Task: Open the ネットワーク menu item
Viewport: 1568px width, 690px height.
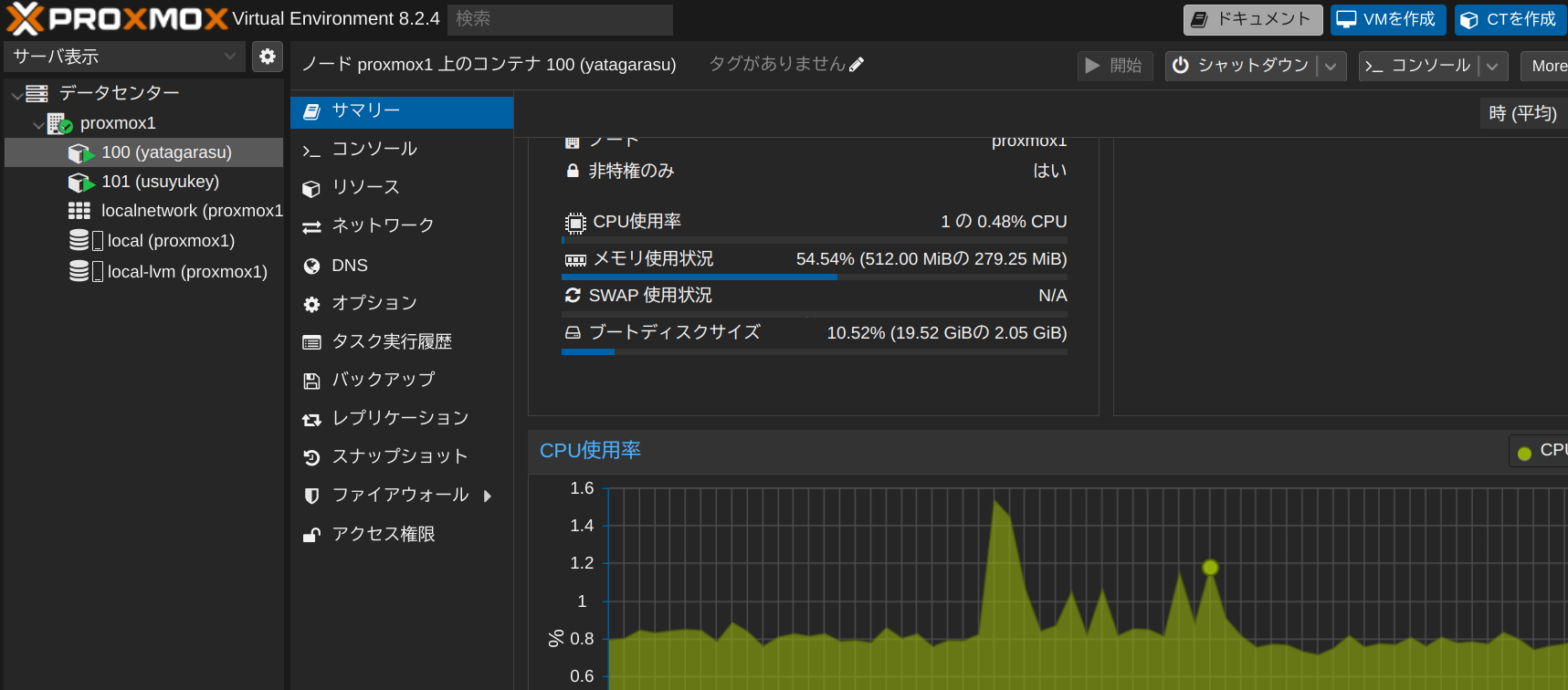Action: (x=402, y=225)
